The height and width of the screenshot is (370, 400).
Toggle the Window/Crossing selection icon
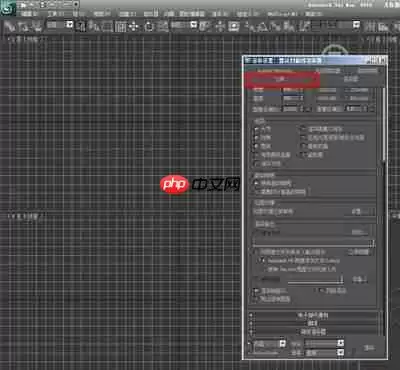click(122, 27)
